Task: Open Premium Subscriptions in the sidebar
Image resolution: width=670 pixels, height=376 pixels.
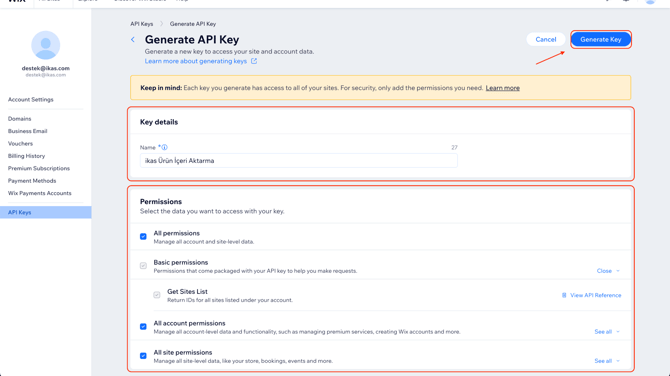Action: [x=39, y=168]
